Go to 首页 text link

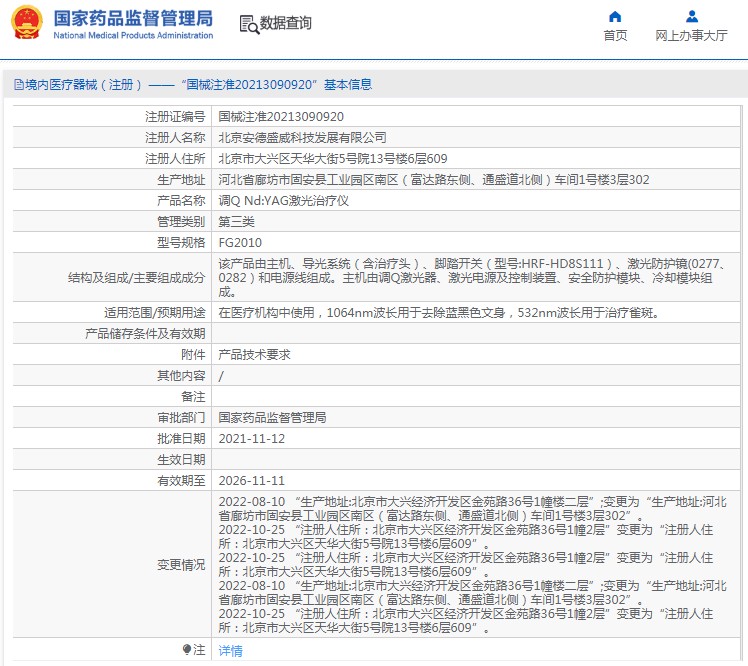pos(615,36)
